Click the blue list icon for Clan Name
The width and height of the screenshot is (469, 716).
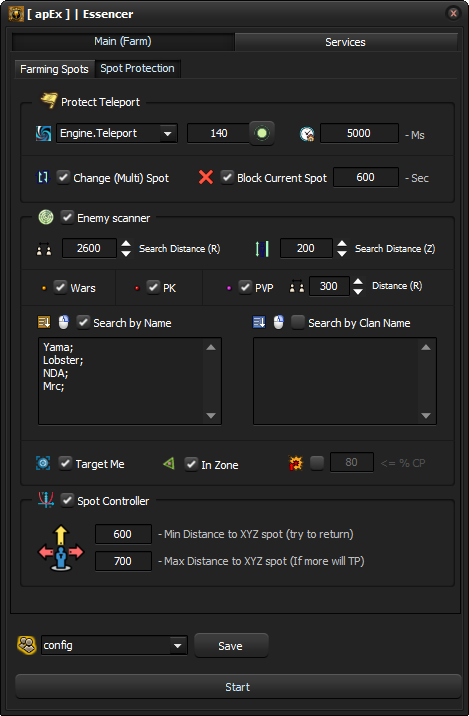point(259,322)
